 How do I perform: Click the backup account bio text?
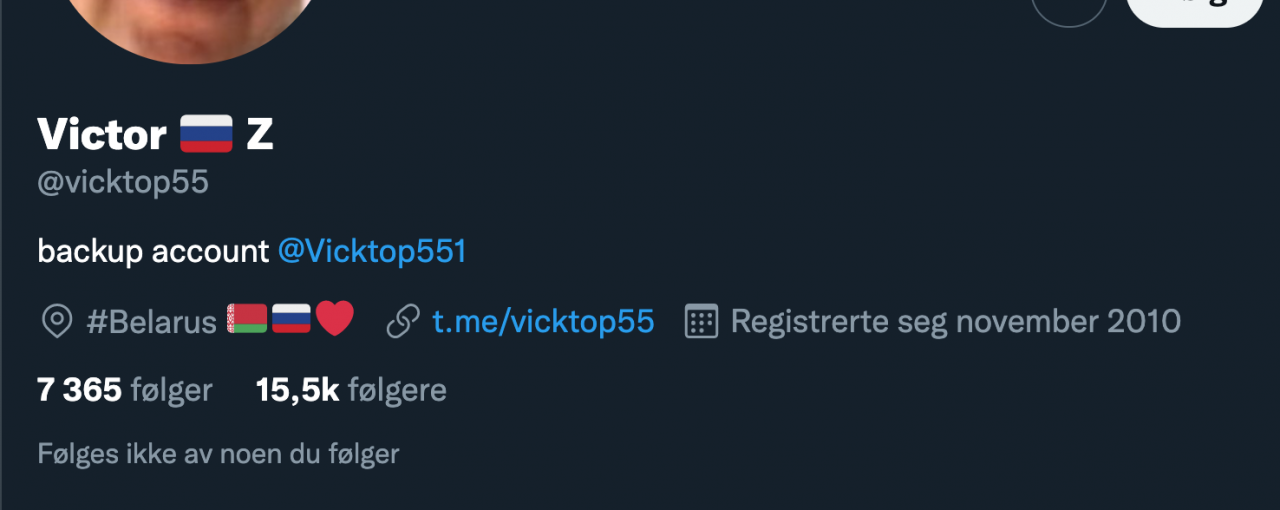[x=153, y=251]
